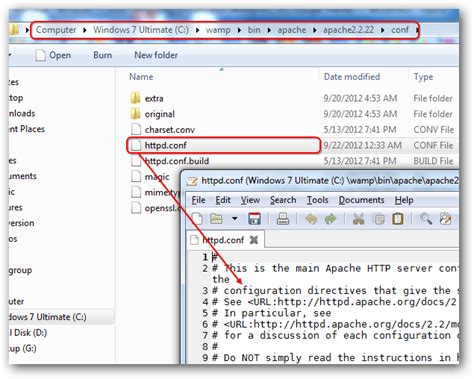Expand breadcrumb arrow after apache

(314, 30)
